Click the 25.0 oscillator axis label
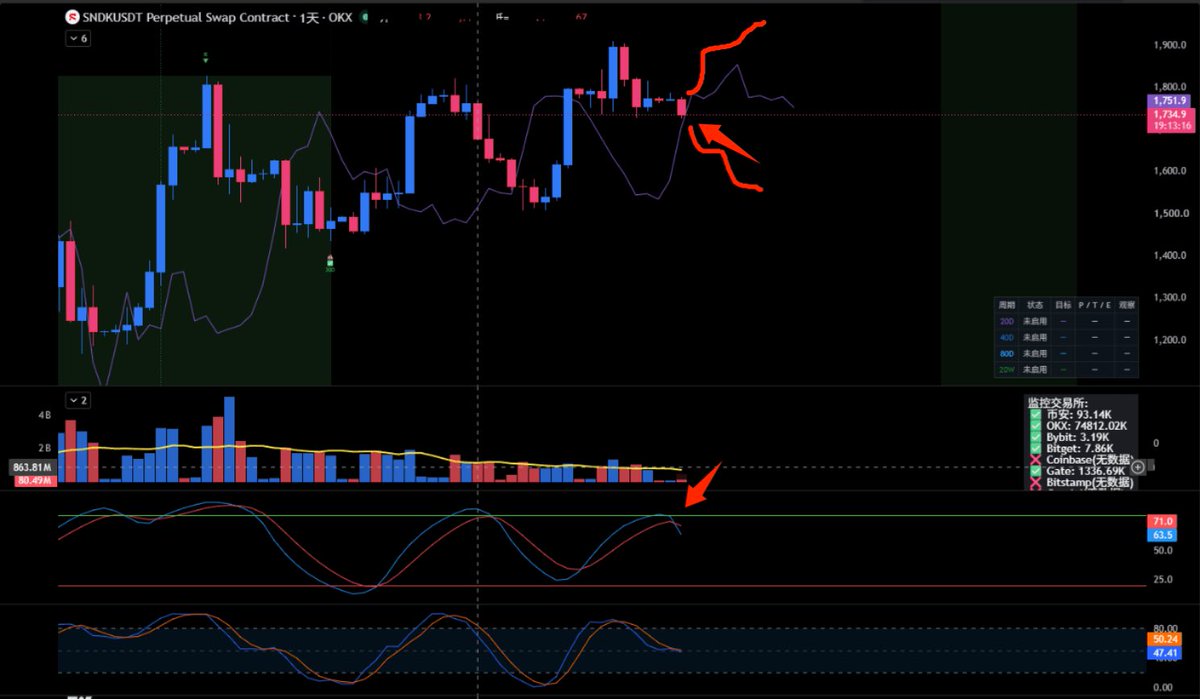This screenshot has width=1200, height=699. click(1163, 579)
